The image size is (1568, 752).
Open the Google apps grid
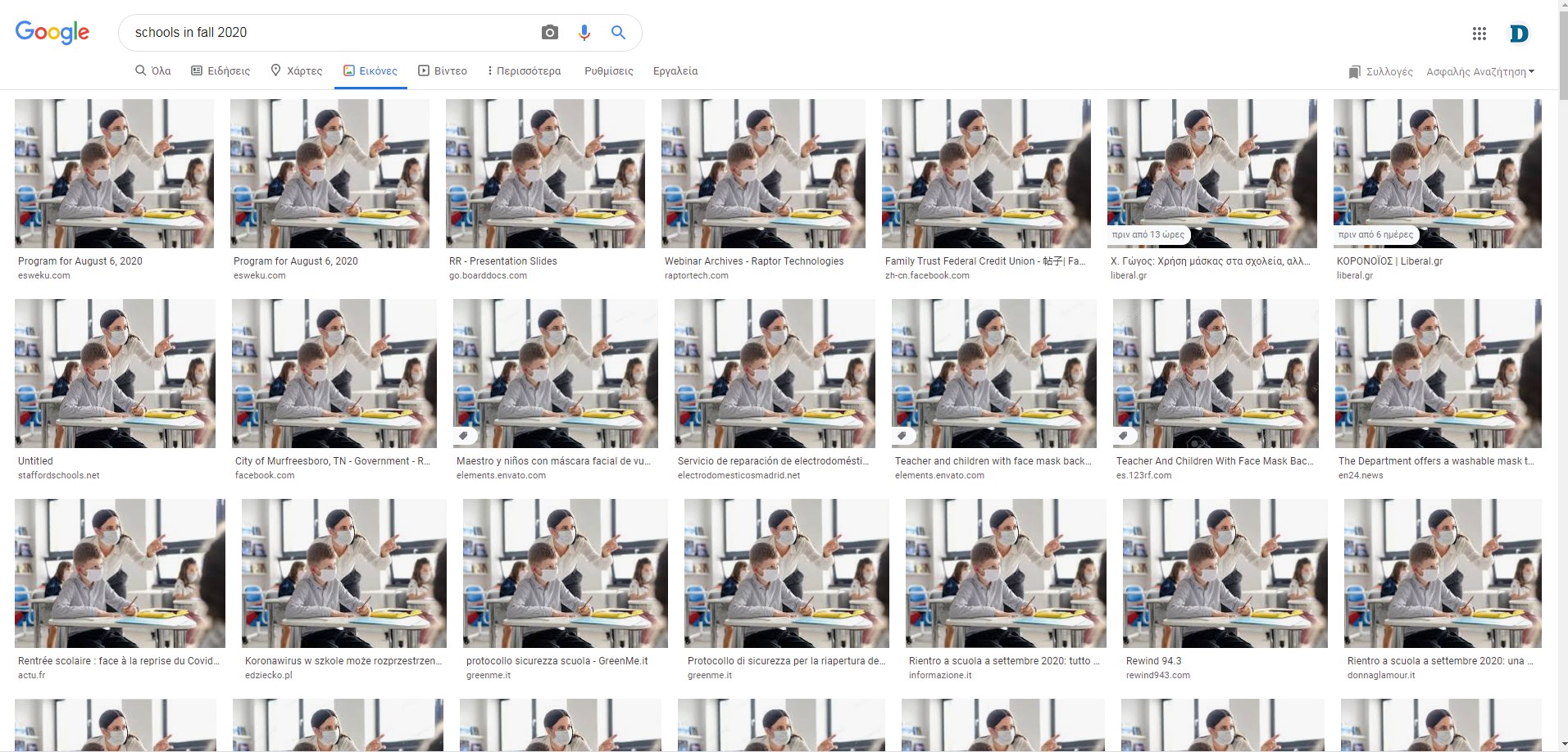(x=1479, y=34)
